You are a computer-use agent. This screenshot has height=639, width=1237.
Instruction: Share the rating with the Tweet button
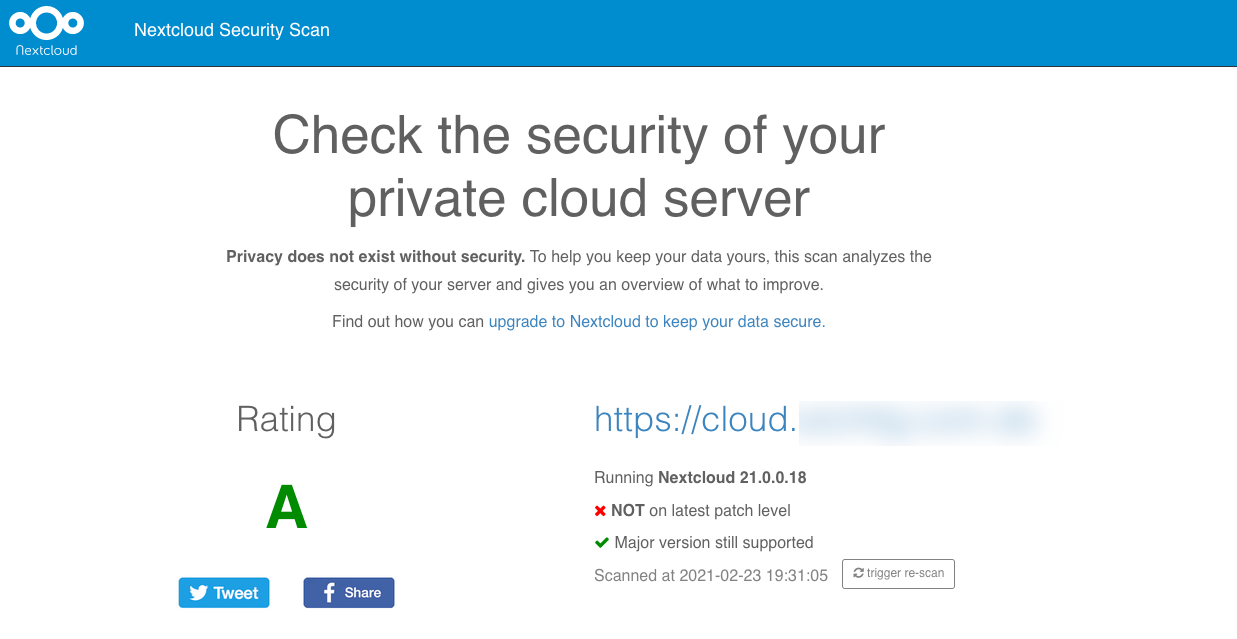coord(225,593)
